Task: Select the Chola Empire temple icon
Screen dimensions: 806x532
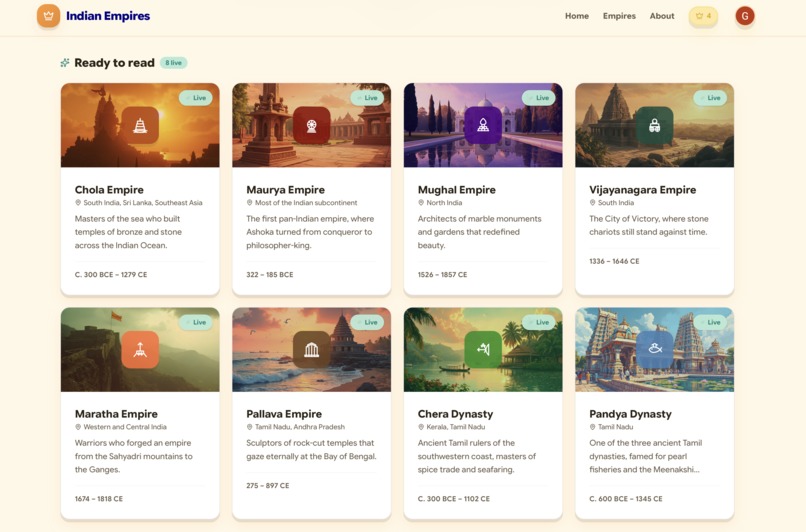Action: pyautogui.click(x=140, y=125)
